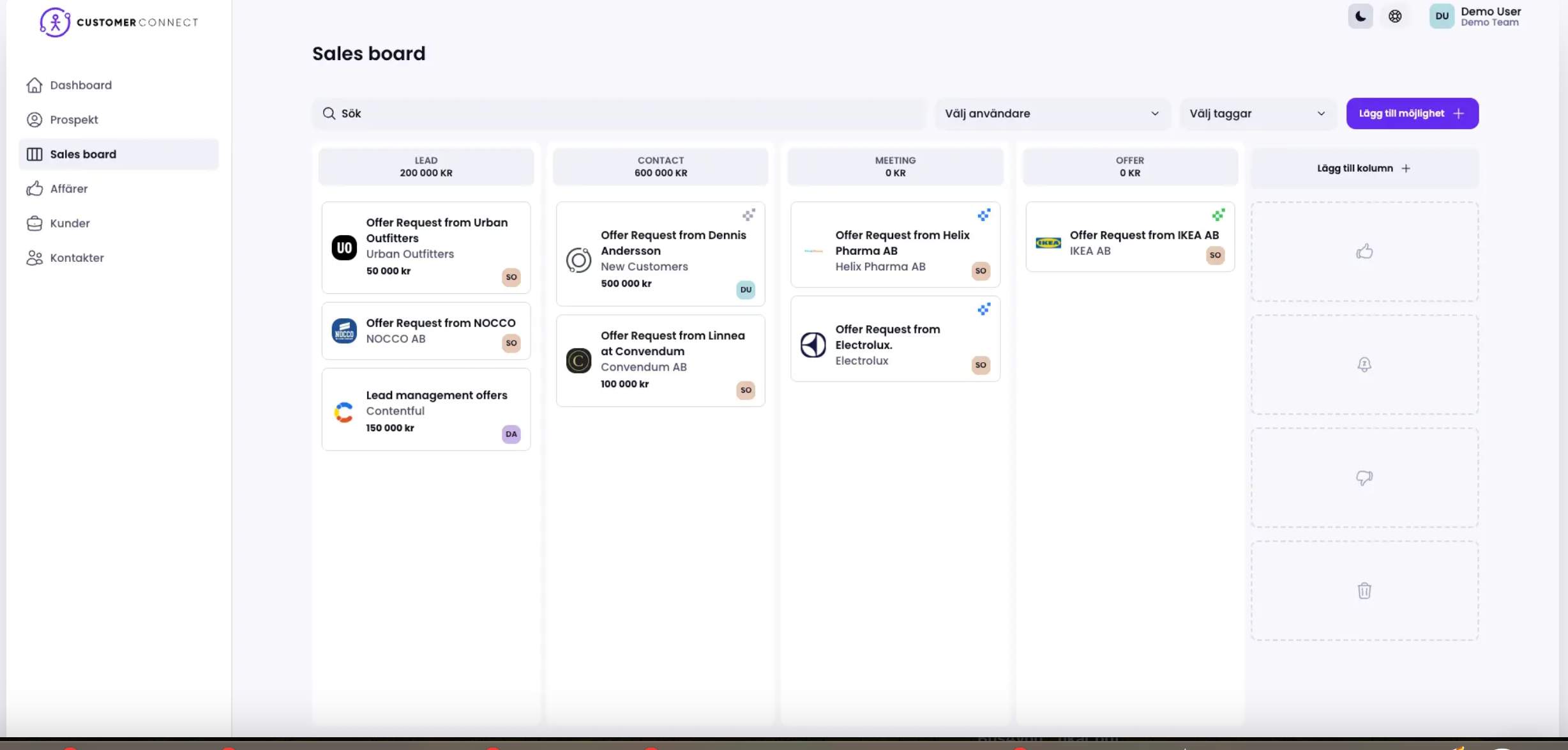Open Kontakter from the sidebar
1568x750 pixels.
point(77,257)
